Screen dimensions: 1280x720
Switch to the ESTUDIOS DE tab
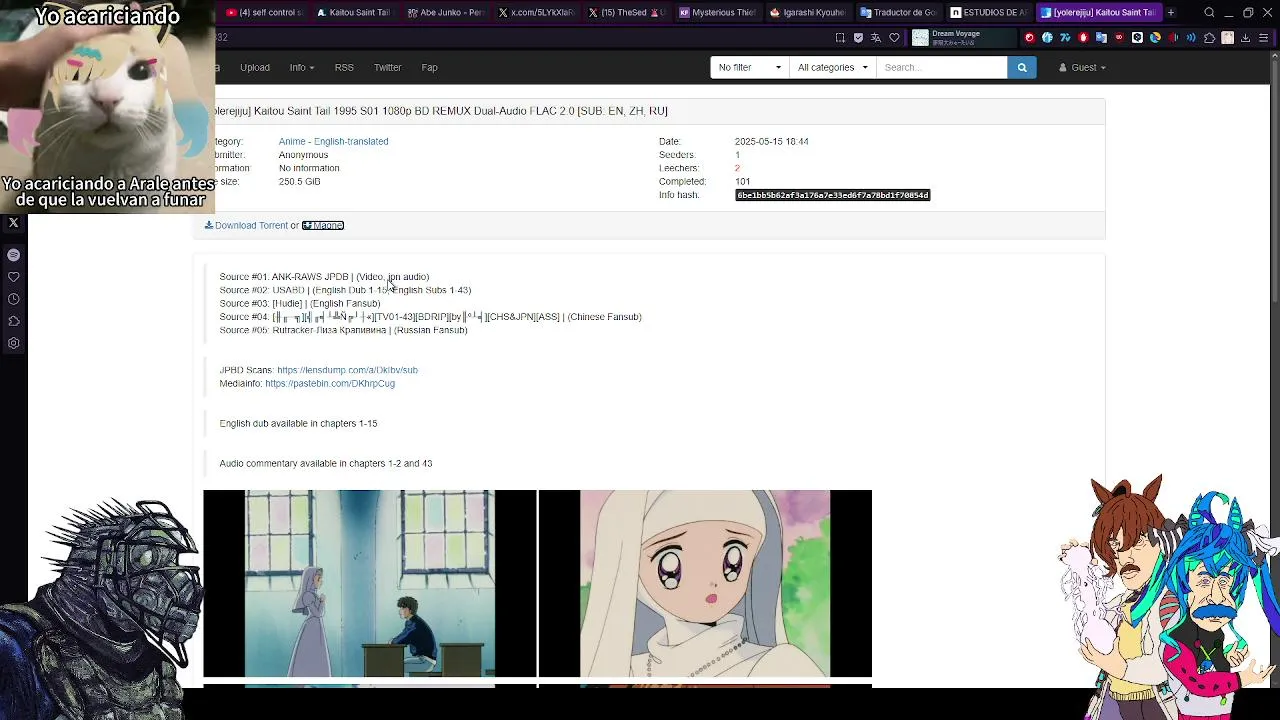[x=987, y=12]
